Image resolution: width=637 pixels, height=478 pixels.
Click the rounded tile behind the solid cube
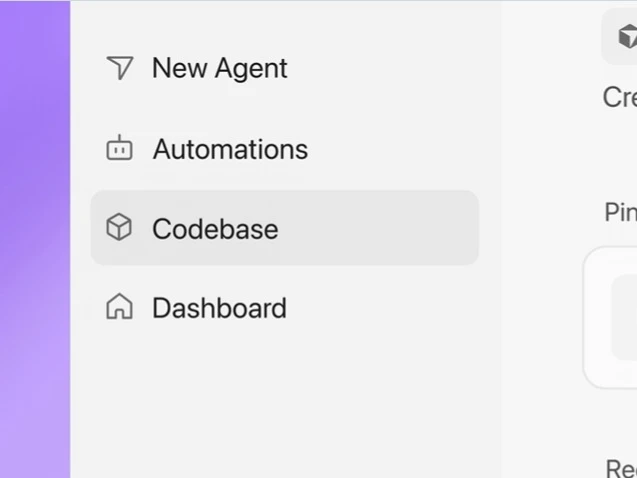coord(619,36)
